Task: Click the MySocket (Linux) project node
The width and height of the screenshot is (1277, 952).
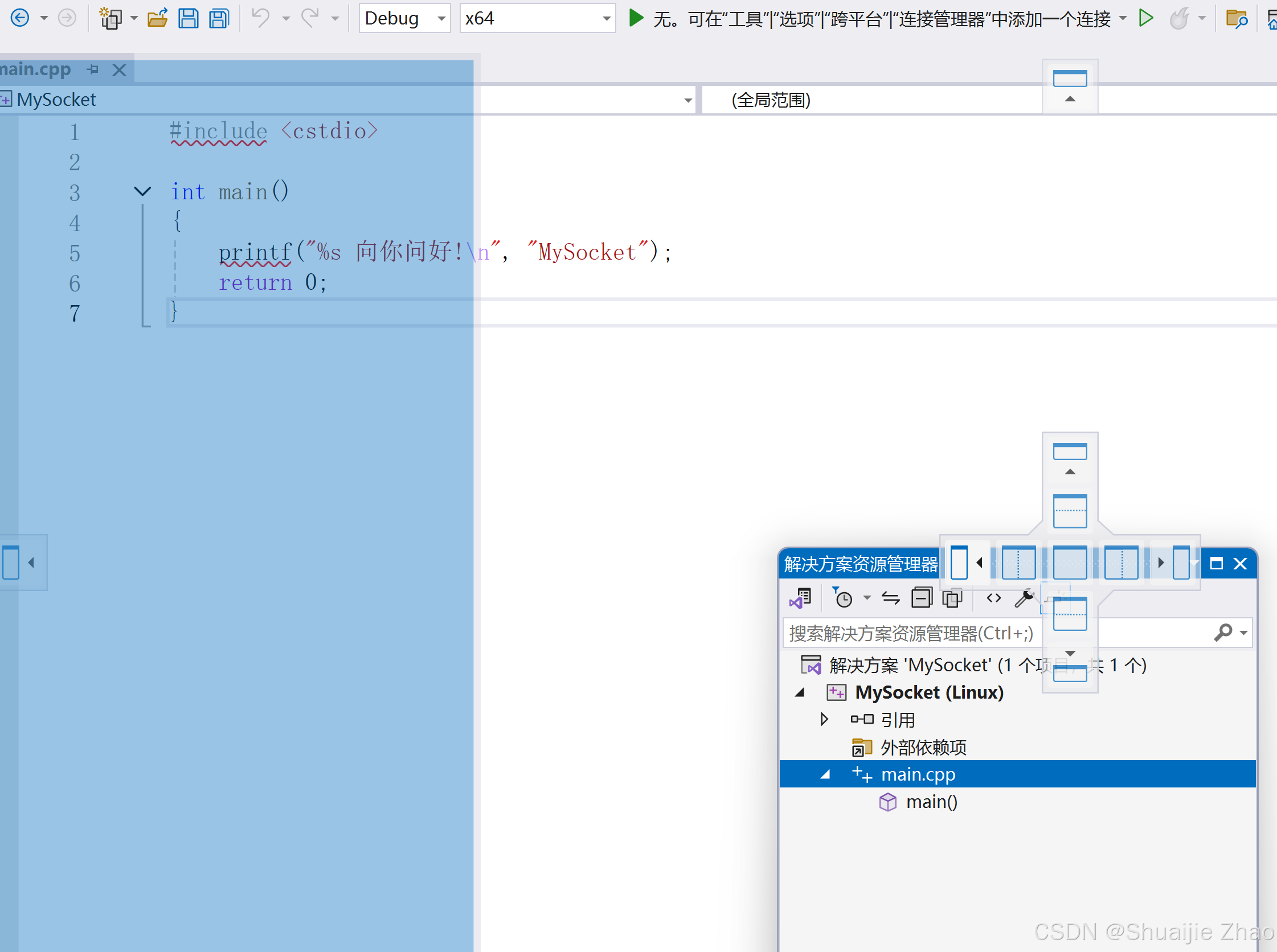Action: coord(929,692)
